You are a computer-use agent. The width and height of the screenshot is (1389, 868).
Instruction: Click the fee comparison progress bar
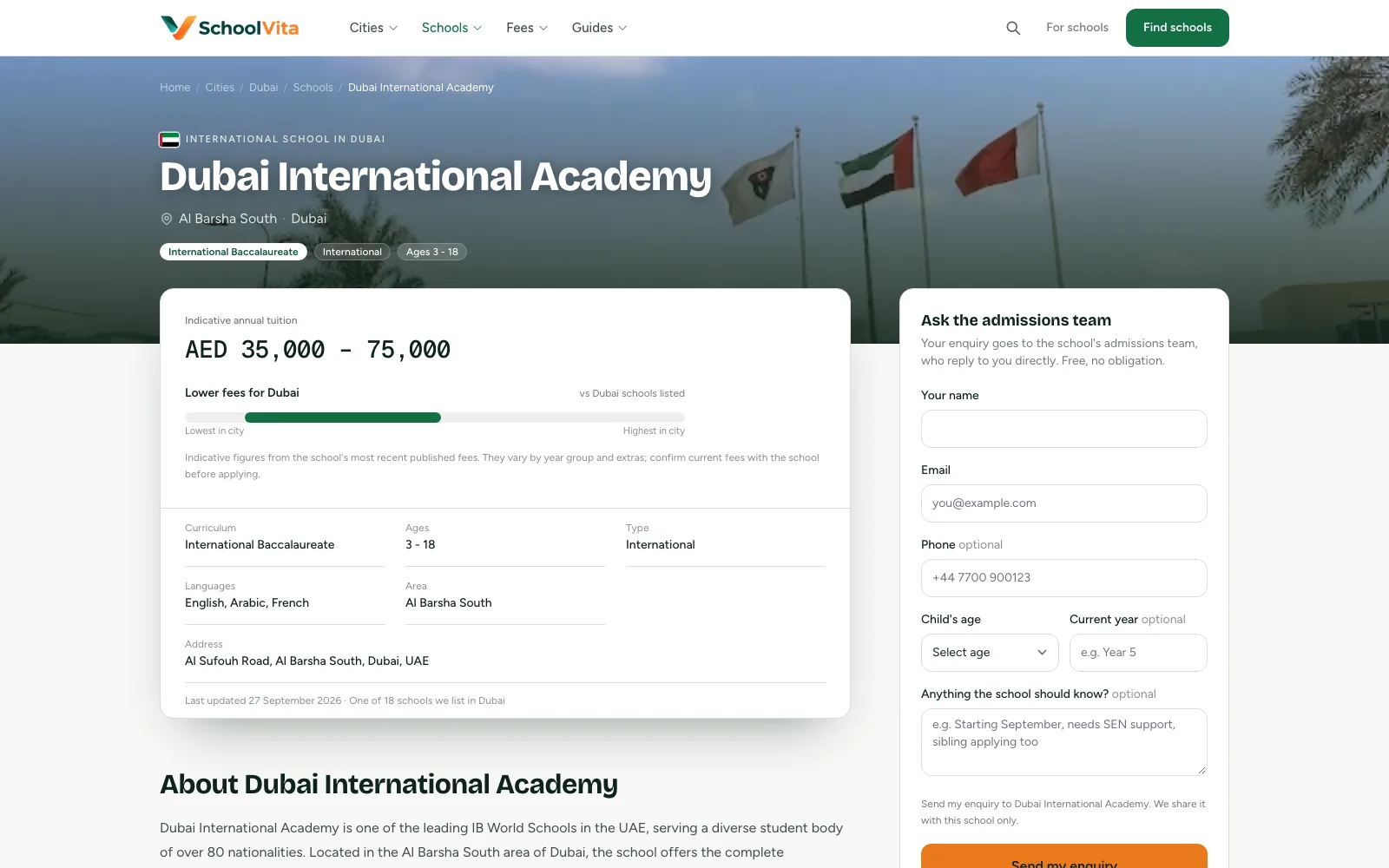(x=435, y=418)
